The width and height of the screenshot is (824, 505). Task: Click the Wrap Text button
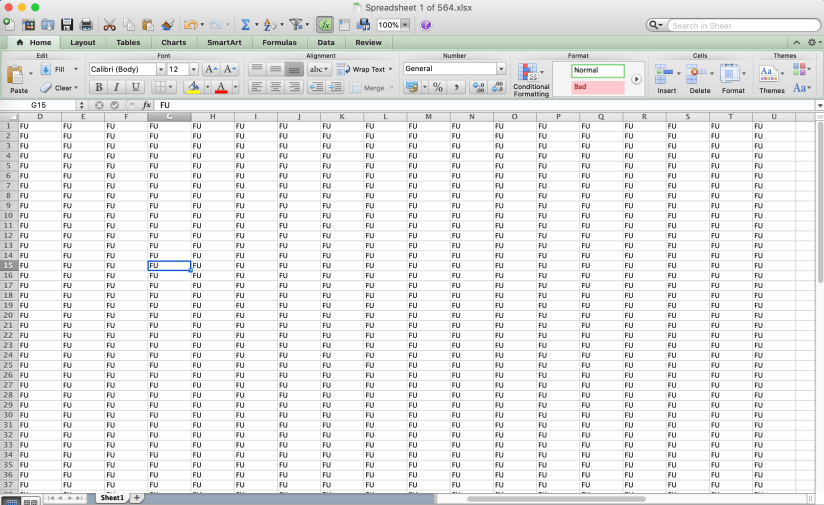364,69
